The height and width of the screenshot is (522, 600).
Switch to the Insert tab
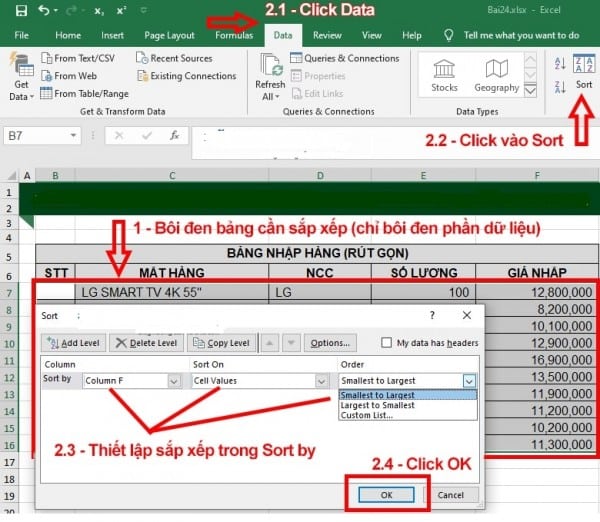coord(112,35)
